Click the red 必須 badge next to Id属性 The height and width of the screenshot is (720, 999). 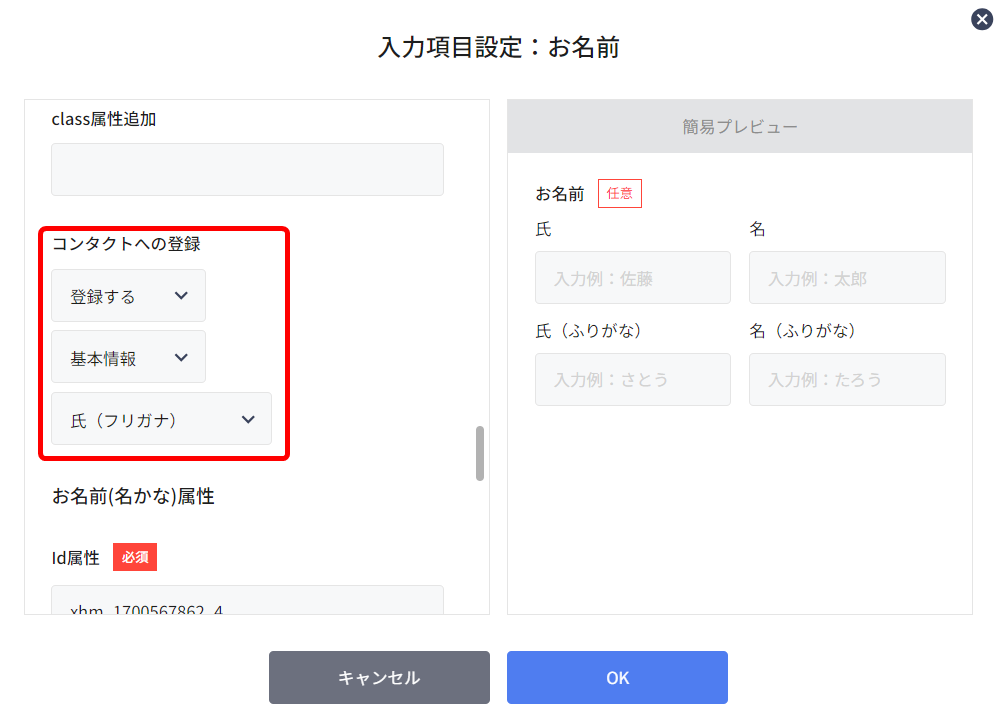[135, 557]
